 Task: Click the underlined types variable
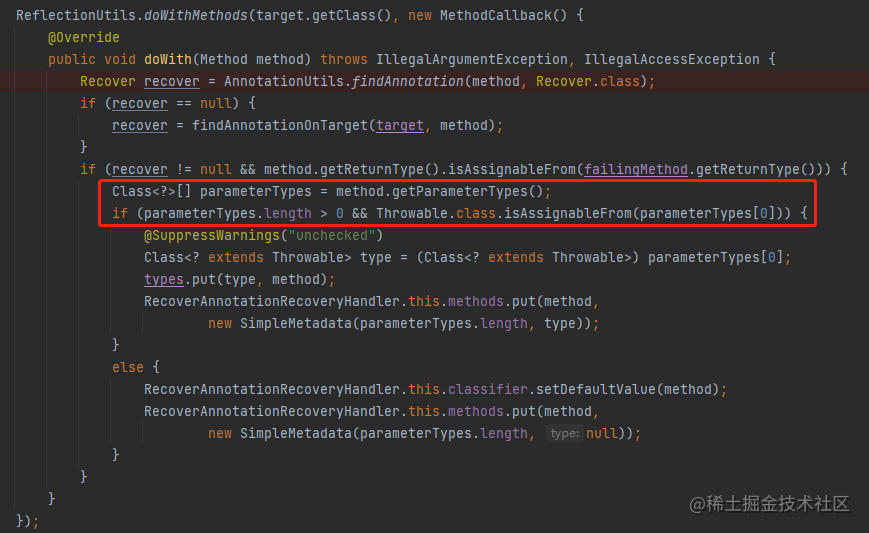(x=163, y=279)
